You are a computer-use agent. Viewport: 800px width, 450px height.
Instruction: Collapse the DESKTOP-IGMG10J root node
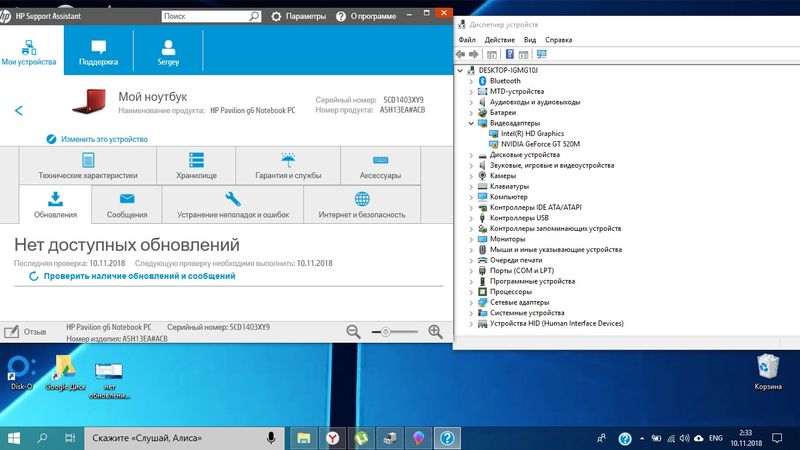coord(460,70)
